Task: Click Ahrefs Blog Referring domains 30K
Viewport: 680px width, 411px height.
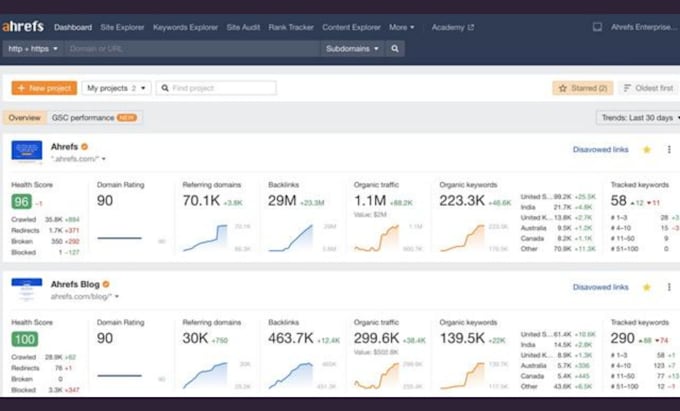Action: point(195,338)
